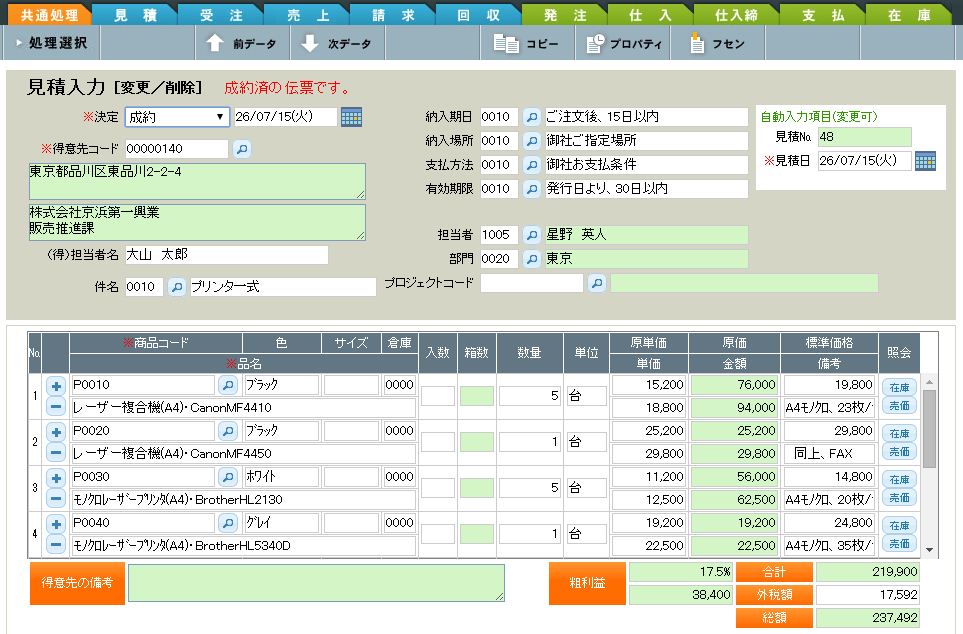Click the 件名 text field プリンタ一式

coord(283,287)
